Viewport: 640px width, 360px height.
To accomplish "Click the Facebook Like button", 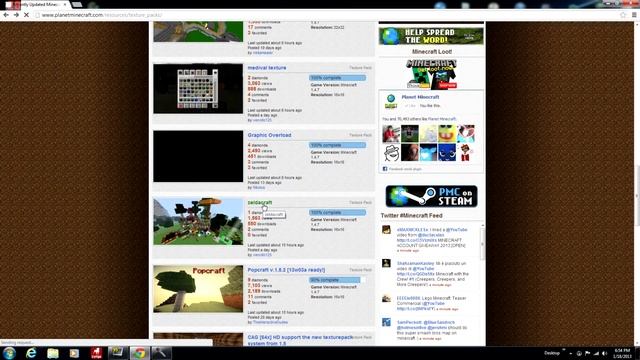I will tap(410, 106).
